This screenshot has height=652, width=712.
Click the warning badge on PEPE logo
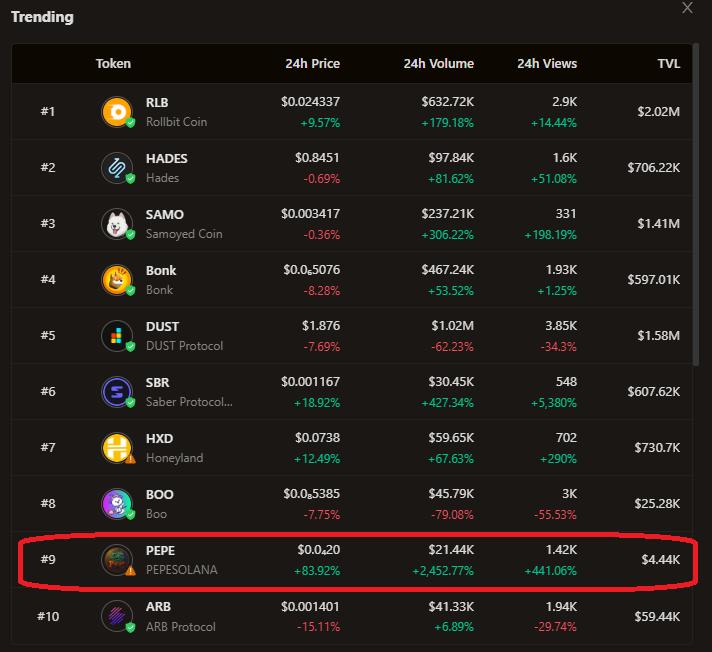click(x=130, y=571)
